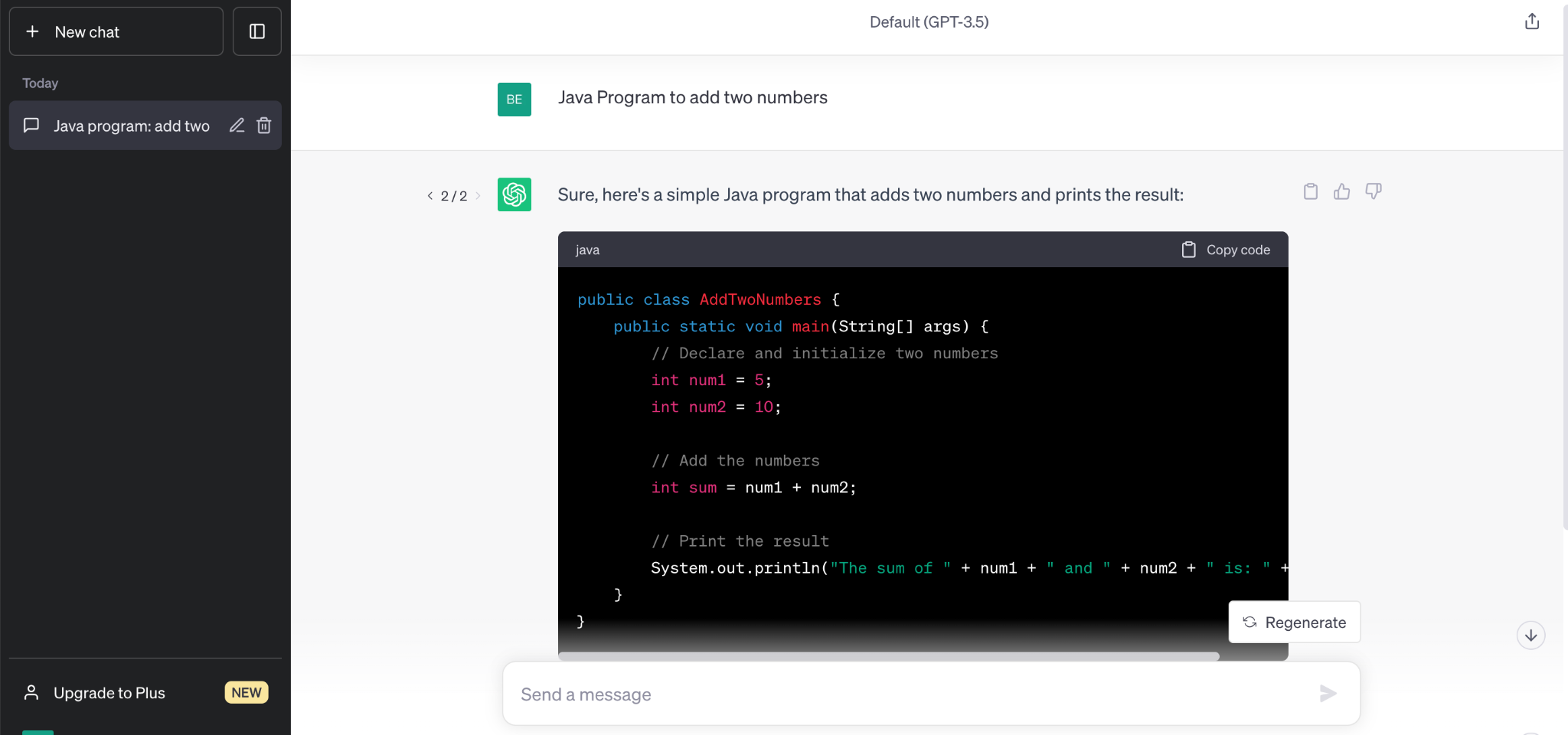Click the send message arrow icon

coord(1328,694)
